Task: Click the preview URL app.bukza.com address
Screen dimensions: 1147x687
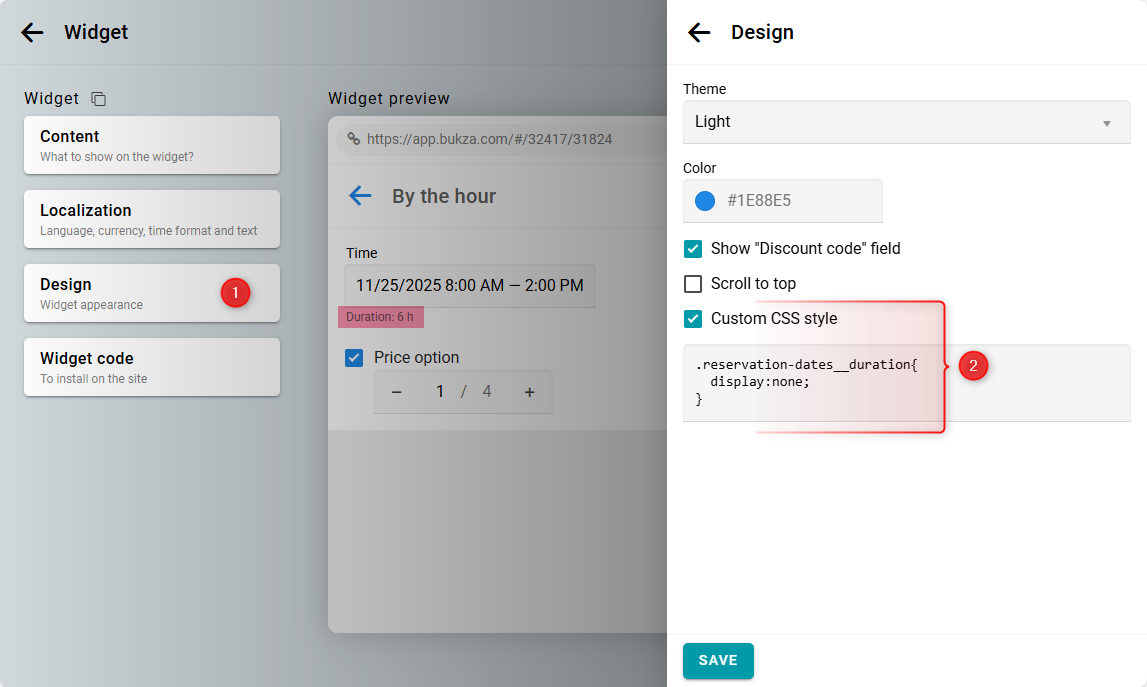Action: [489, 139]
